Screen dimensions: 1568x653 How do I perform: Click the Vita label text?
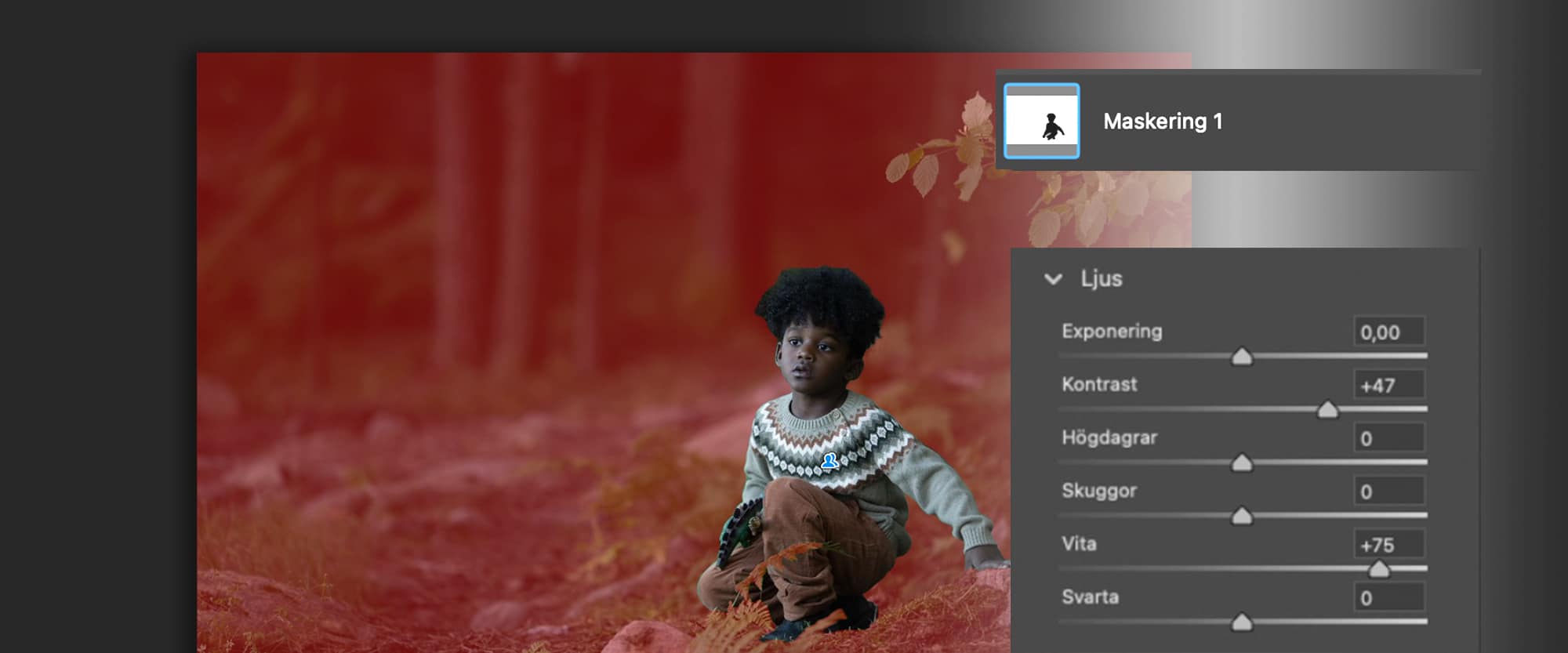click(1079, 544)
